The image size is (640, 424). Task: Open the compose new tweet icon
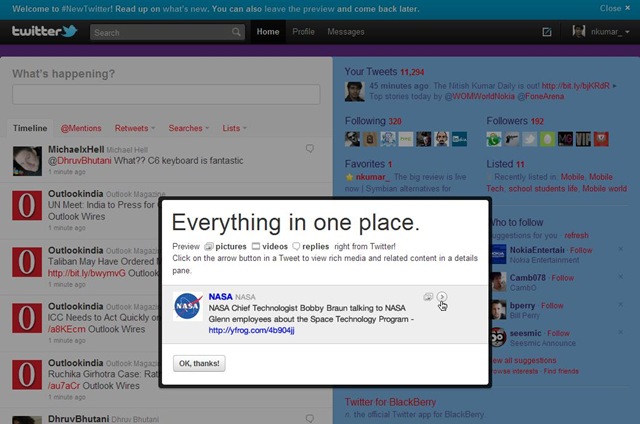point(547,32)
